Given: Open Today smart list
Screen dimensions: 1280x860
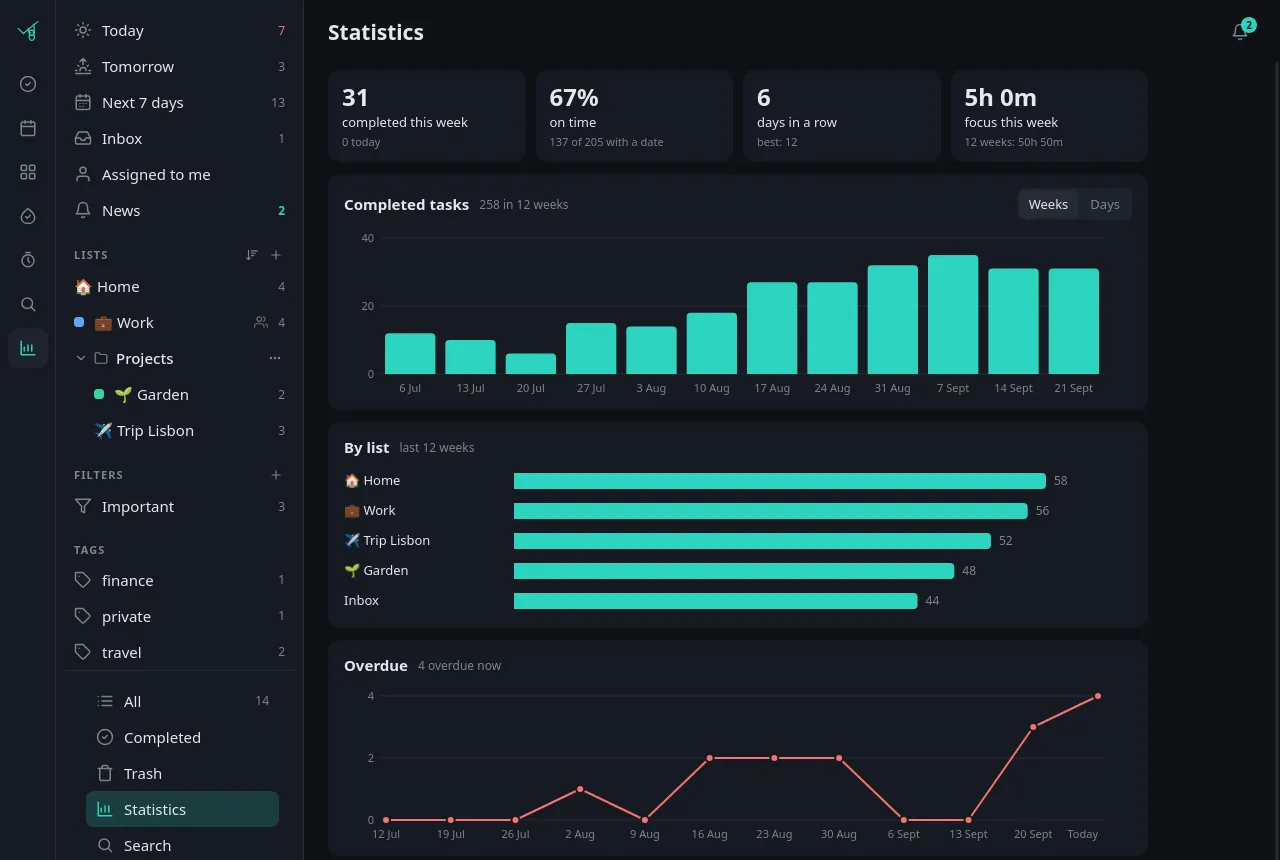Looking at the screenshot, I should [180, 31].
